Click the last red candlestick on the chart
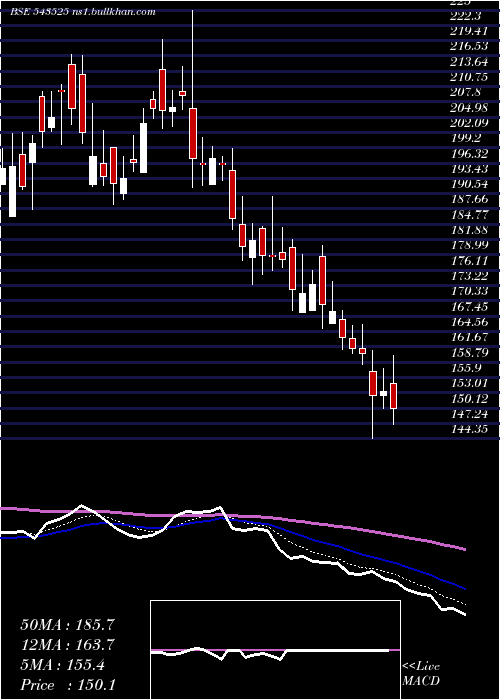The width and height of the screenshot is (500, 700). [393, 396]
